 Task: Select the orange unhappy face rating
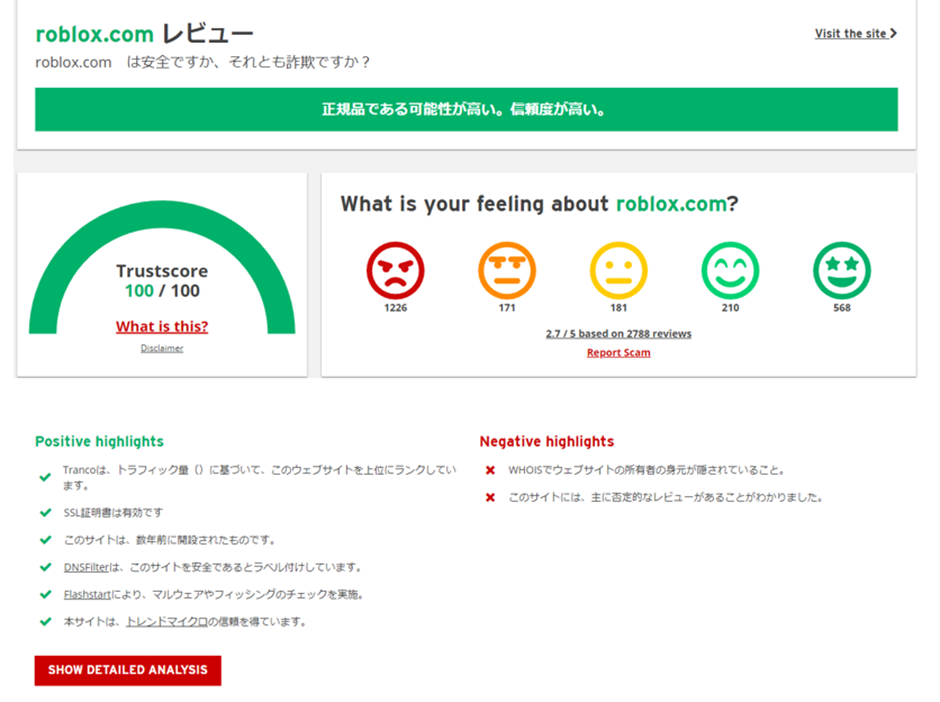tap(507, 270)
